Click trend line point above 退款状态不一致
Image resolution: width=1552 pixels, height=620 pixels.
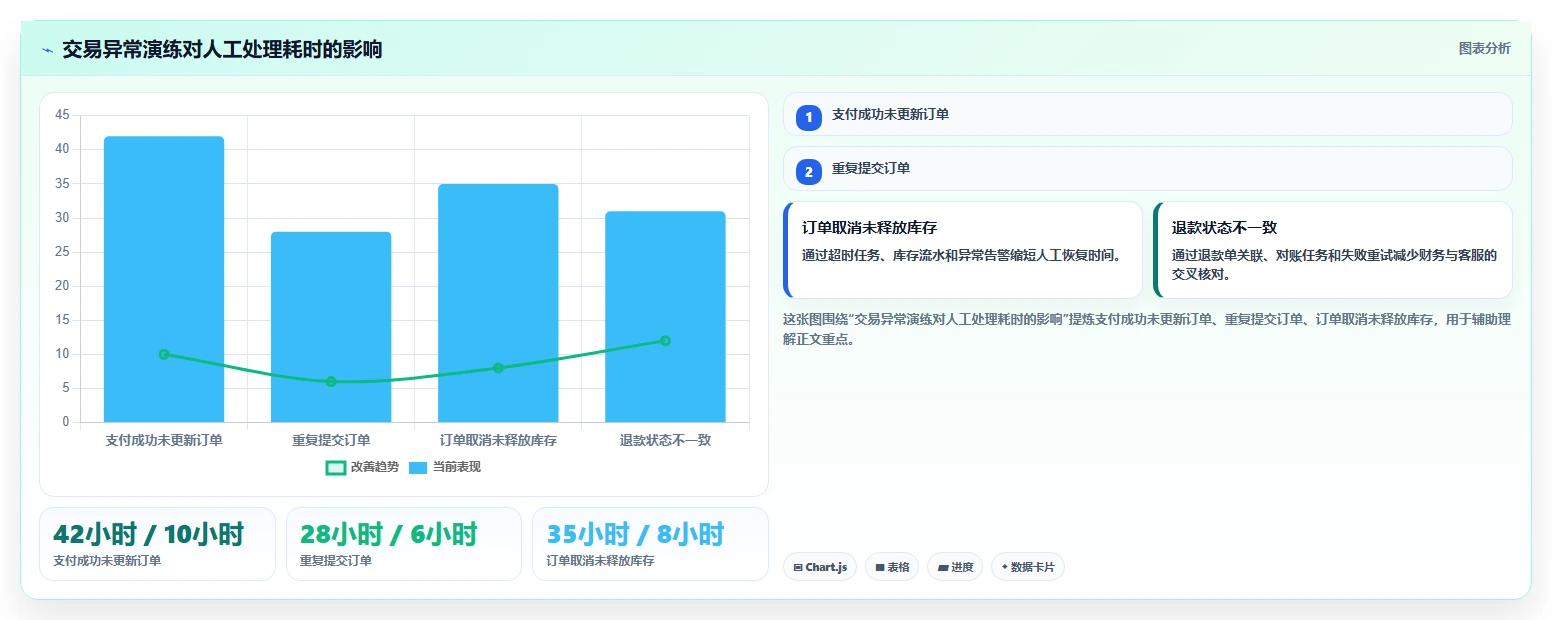click(x=665, y=341)
